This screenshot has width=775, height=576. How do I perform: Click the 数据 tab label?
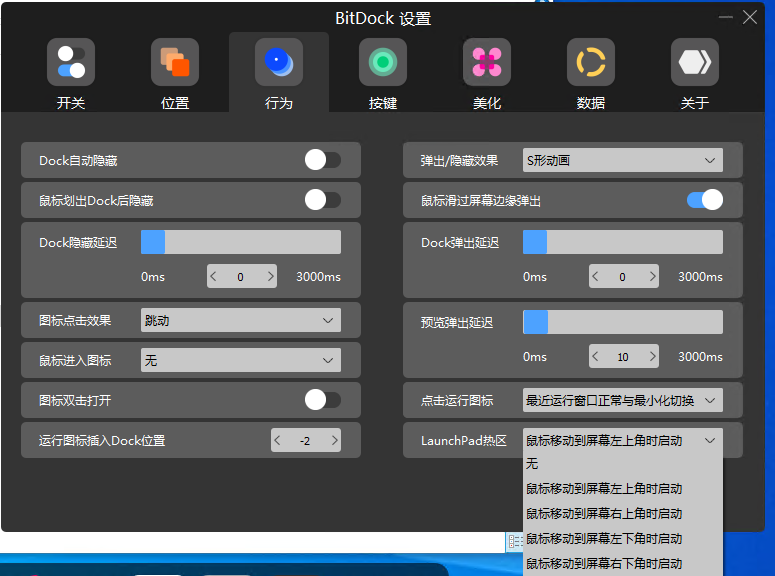591,103
